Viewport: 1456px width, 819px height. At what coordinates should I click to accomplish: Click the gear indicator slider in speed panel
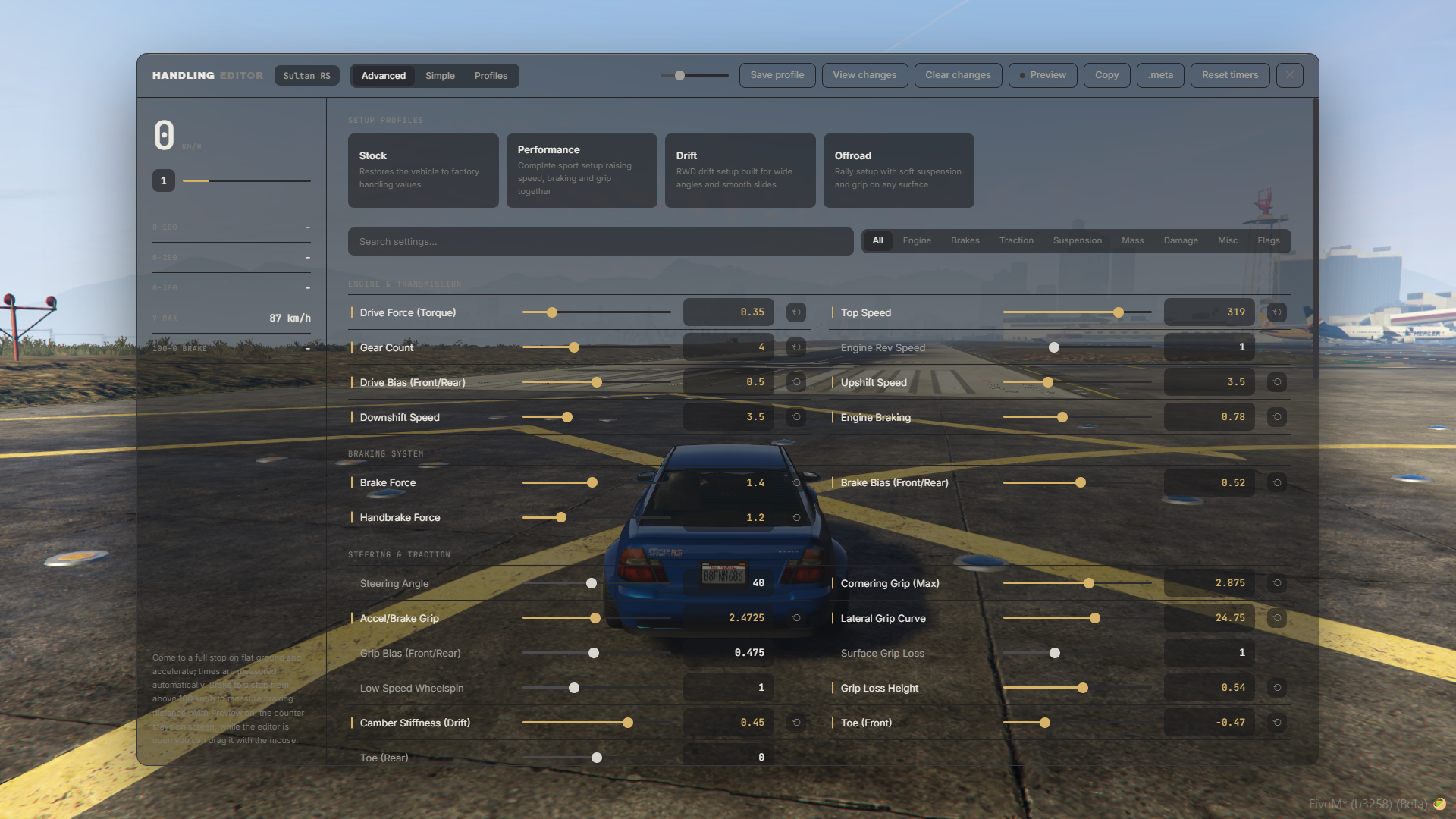(246, 180)
